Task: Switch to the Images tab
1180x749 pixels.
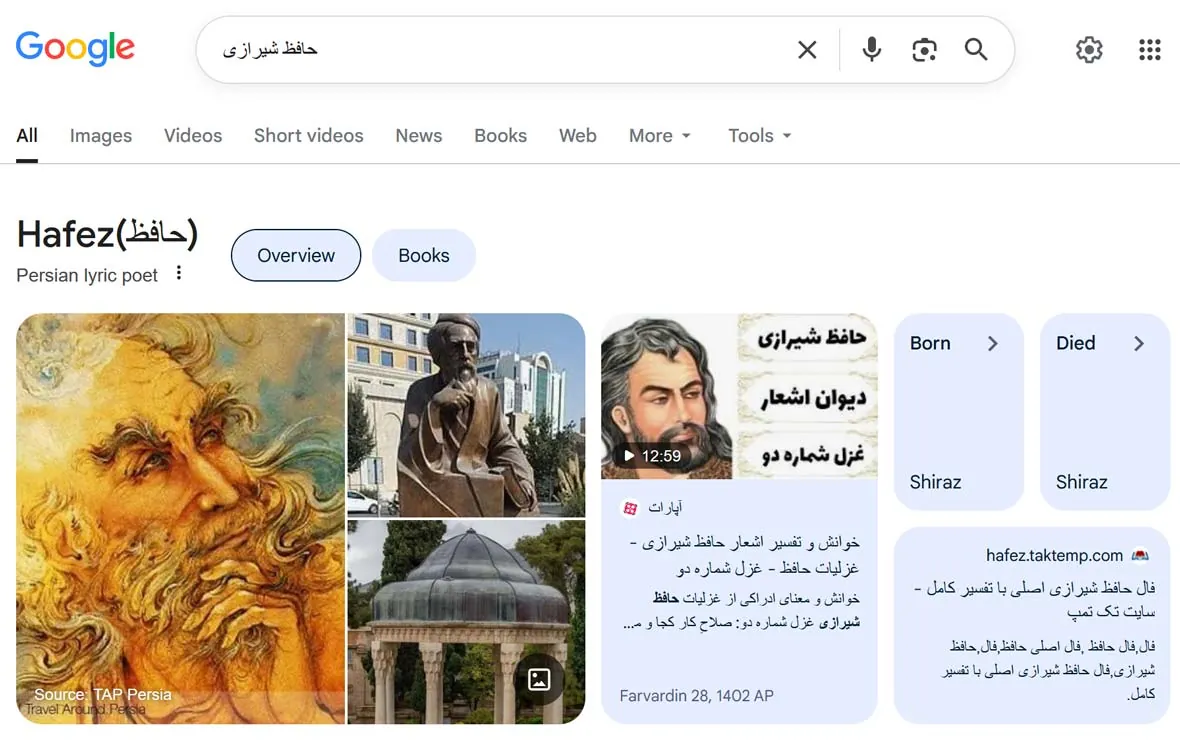Action: [101, 135]
